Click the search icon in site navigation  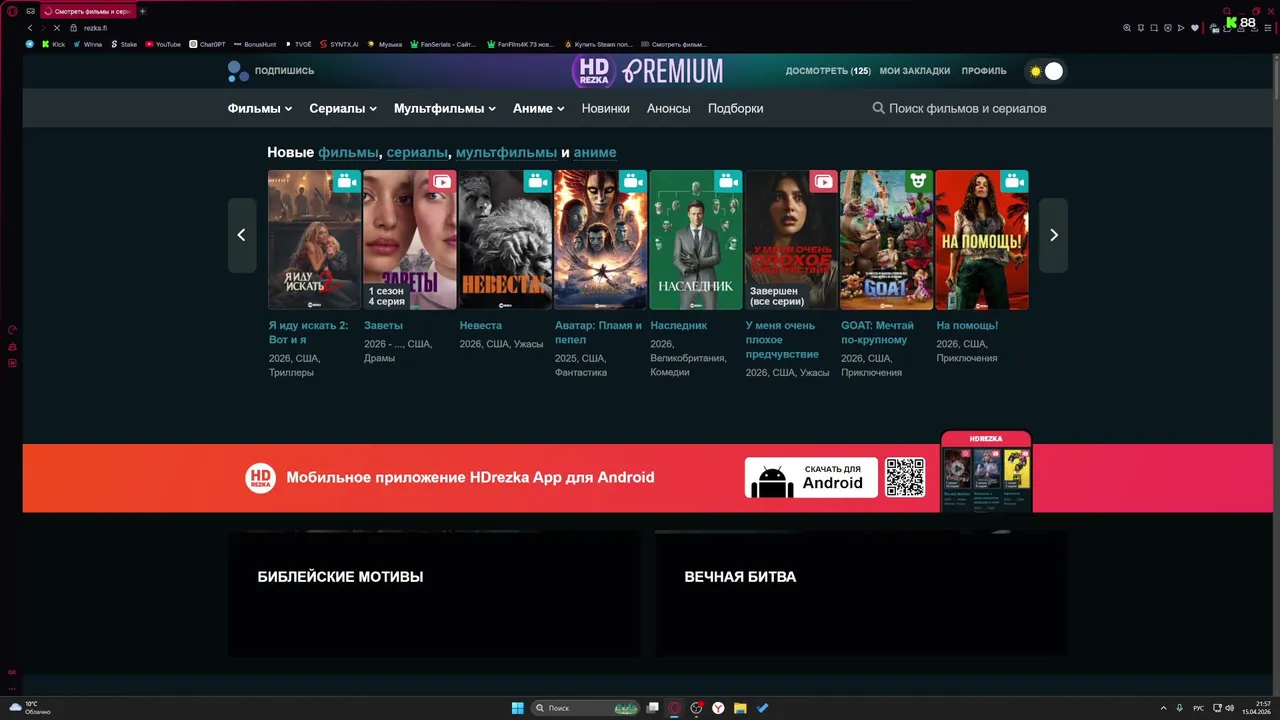tap(878, 108)
